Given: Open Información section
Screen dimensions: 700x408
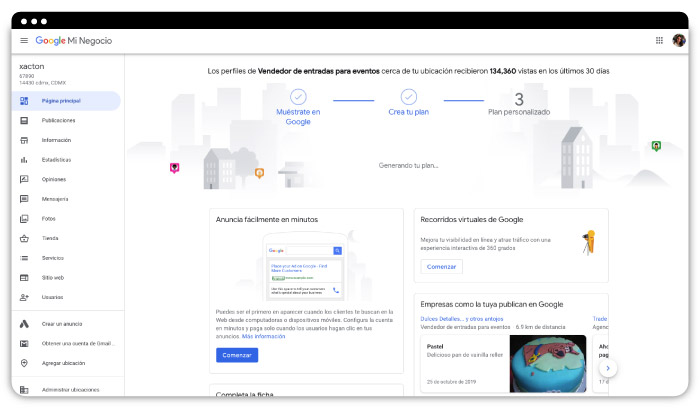Looking at the screenshot, I should click(x=56, y=140).
